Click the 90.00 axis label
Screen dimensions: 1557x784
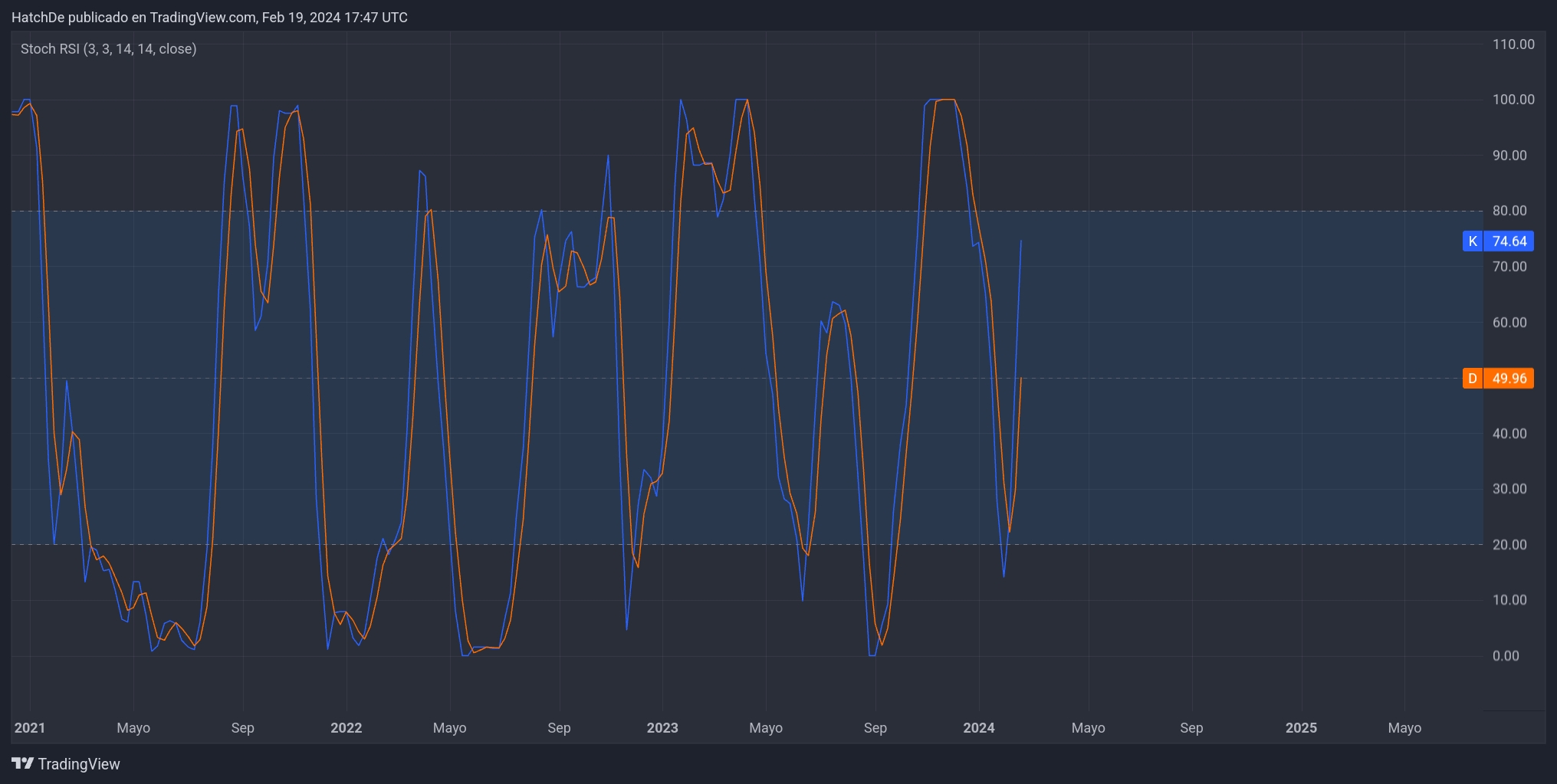coord(1509,156)
